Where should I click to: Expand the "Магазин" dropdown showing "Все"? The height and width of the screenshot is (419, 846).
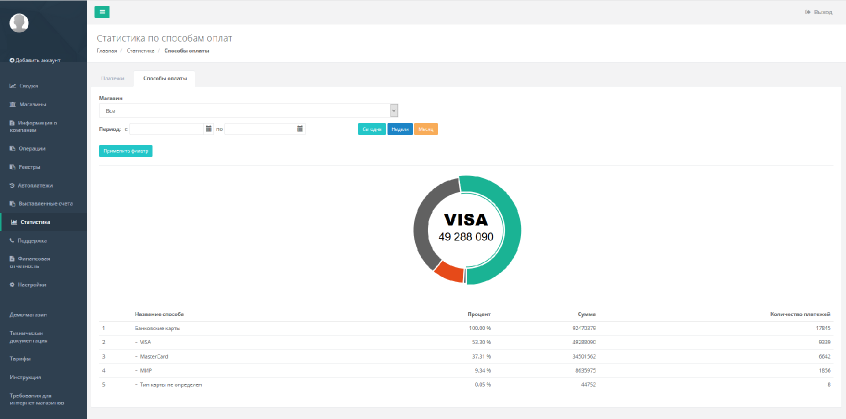249,111
